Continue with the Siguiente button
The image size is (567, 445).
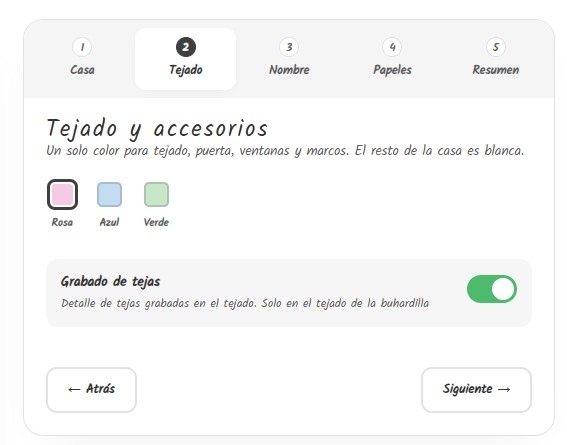point(476,390)
